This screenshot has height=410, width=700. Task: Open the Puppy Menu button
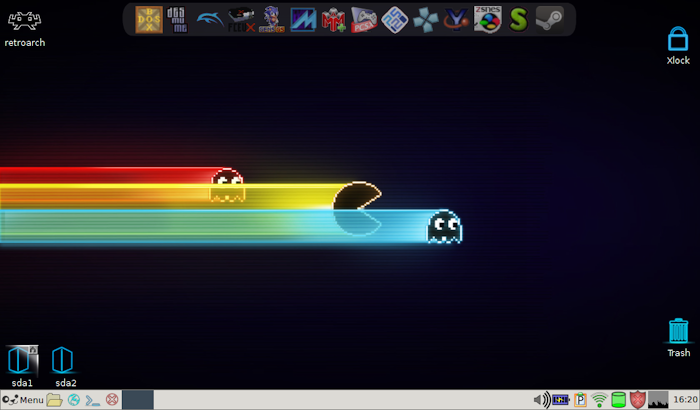(23, 399)
